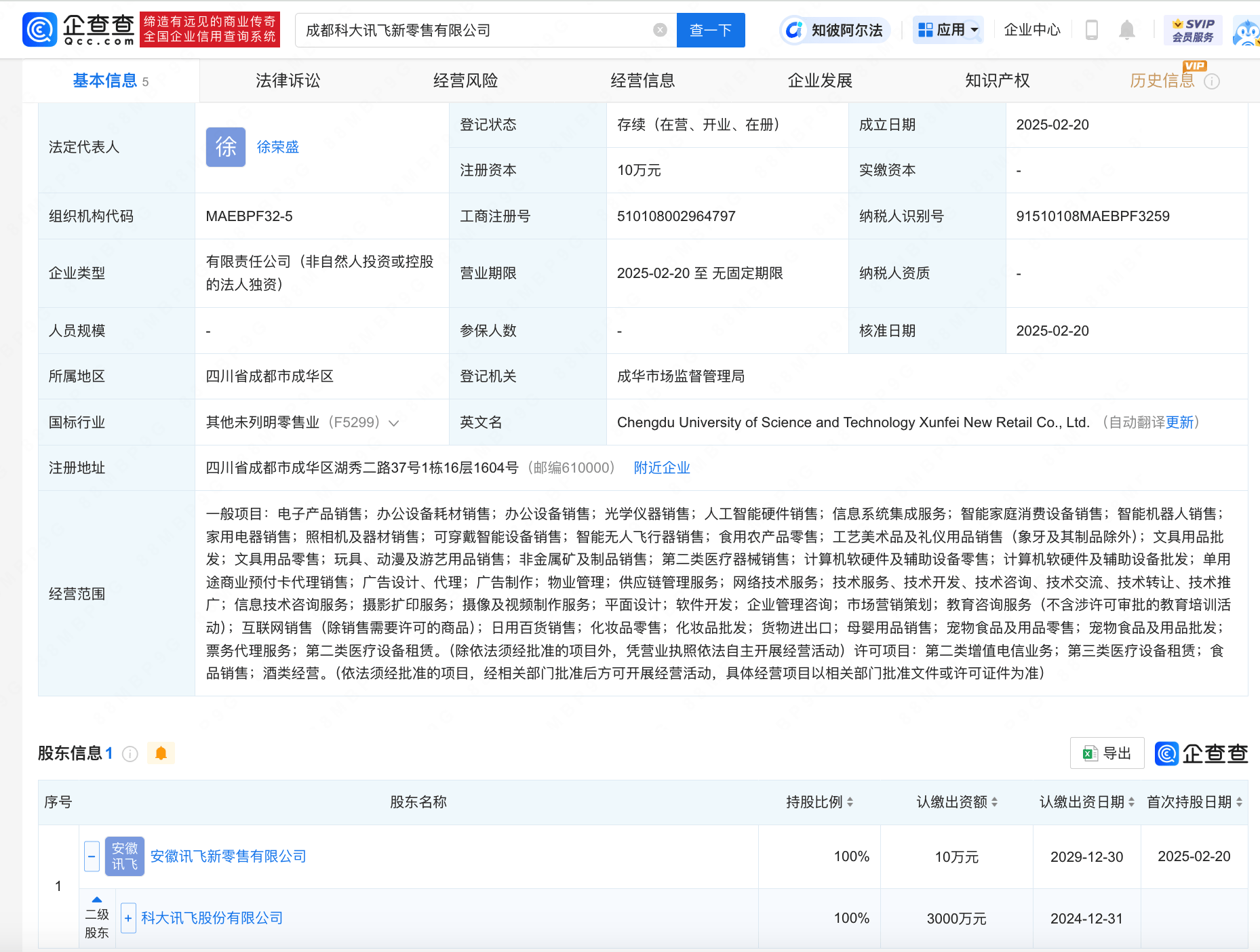Click the orange bell beside 股东信息
Image resolution: width=1260 pixels, height=952 pixels.
[x=161, y=753]
